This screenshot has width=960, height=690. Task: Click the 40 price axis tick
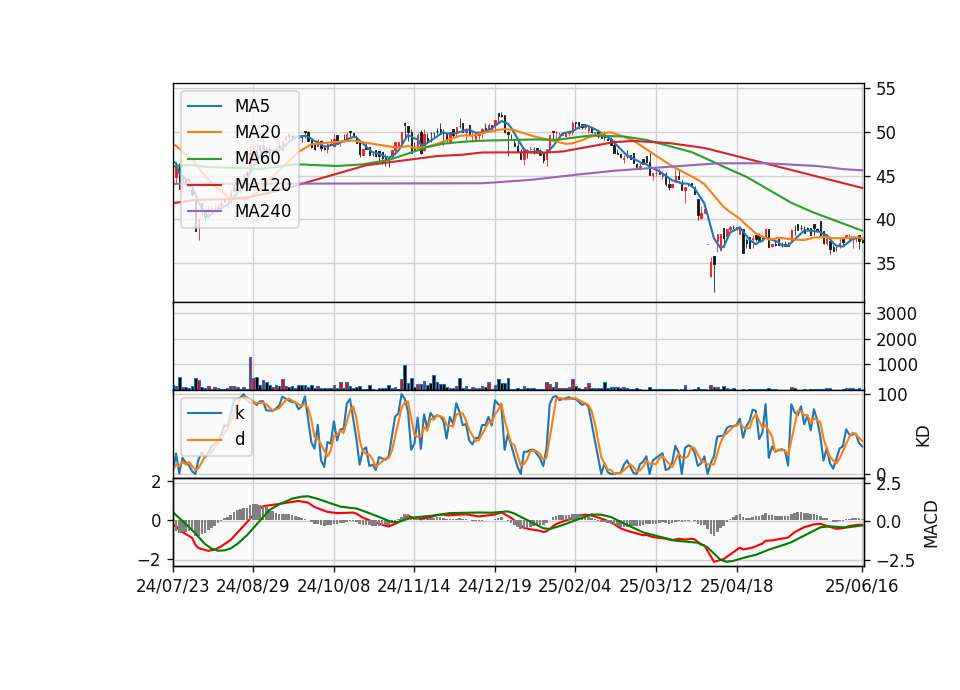coord(885,220)
